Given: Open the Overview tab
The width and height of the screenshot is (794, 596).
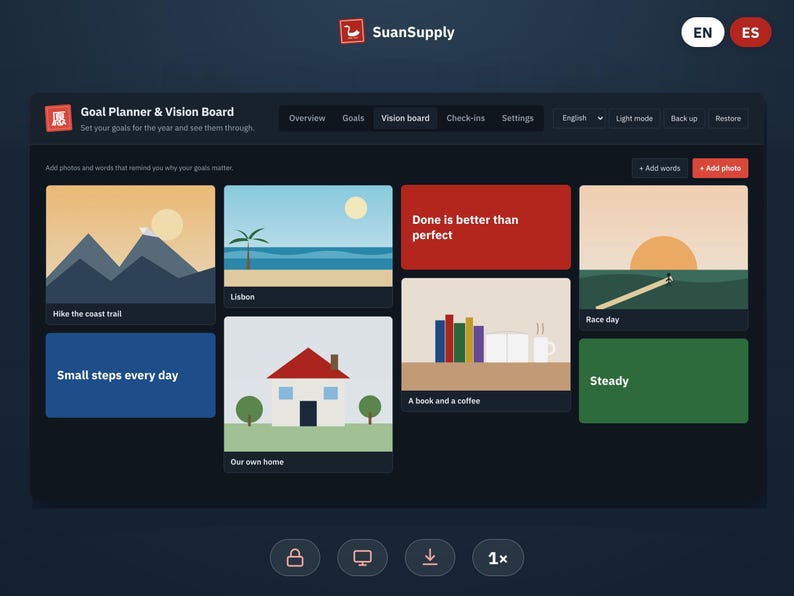Looking at the screenshot, I should point(307,118).
